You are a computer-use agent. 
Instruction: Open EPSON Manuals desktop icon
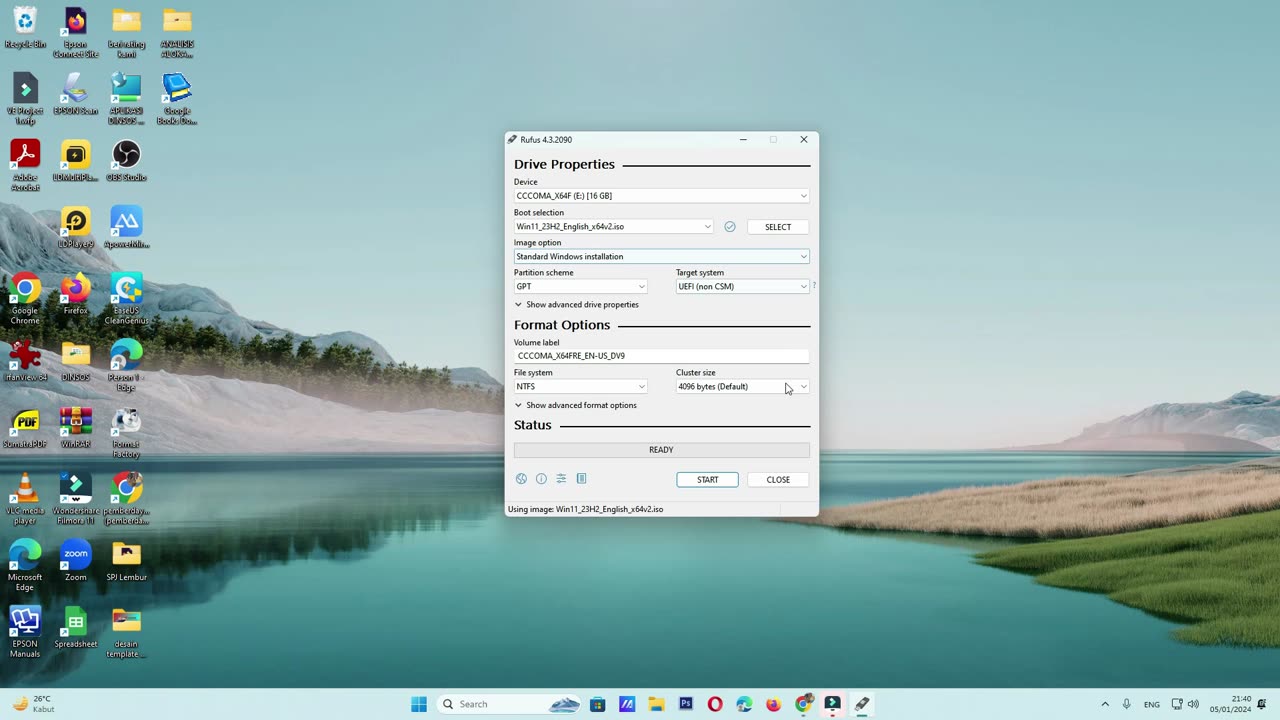[x=25, y=632]
